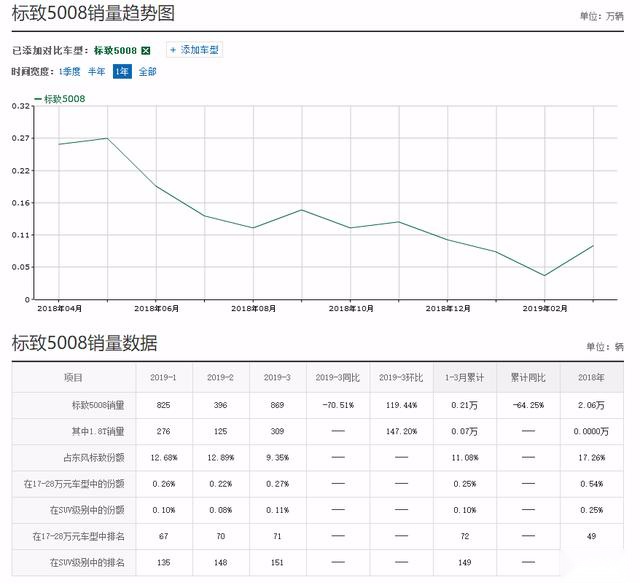
Task: Click the 添加车型 button
Action: pyautogui.click(x=195, y=50)
